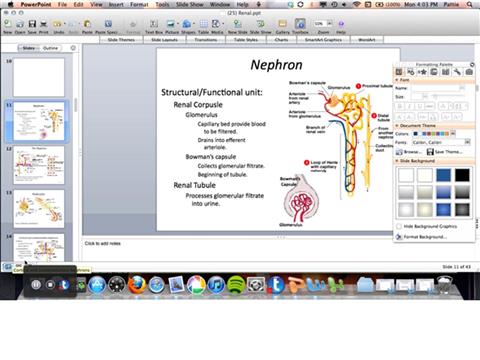Viewport: 480px width, 360px height.
Task: Toggle the Toolbox toolbar icon
Action: click(300, 24)
